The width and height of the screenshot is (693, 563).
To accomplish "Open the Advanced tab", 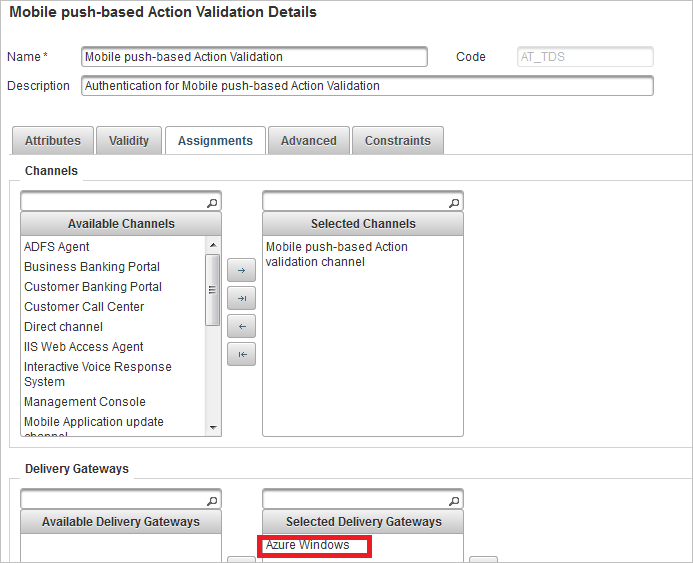I will [308, 141].
